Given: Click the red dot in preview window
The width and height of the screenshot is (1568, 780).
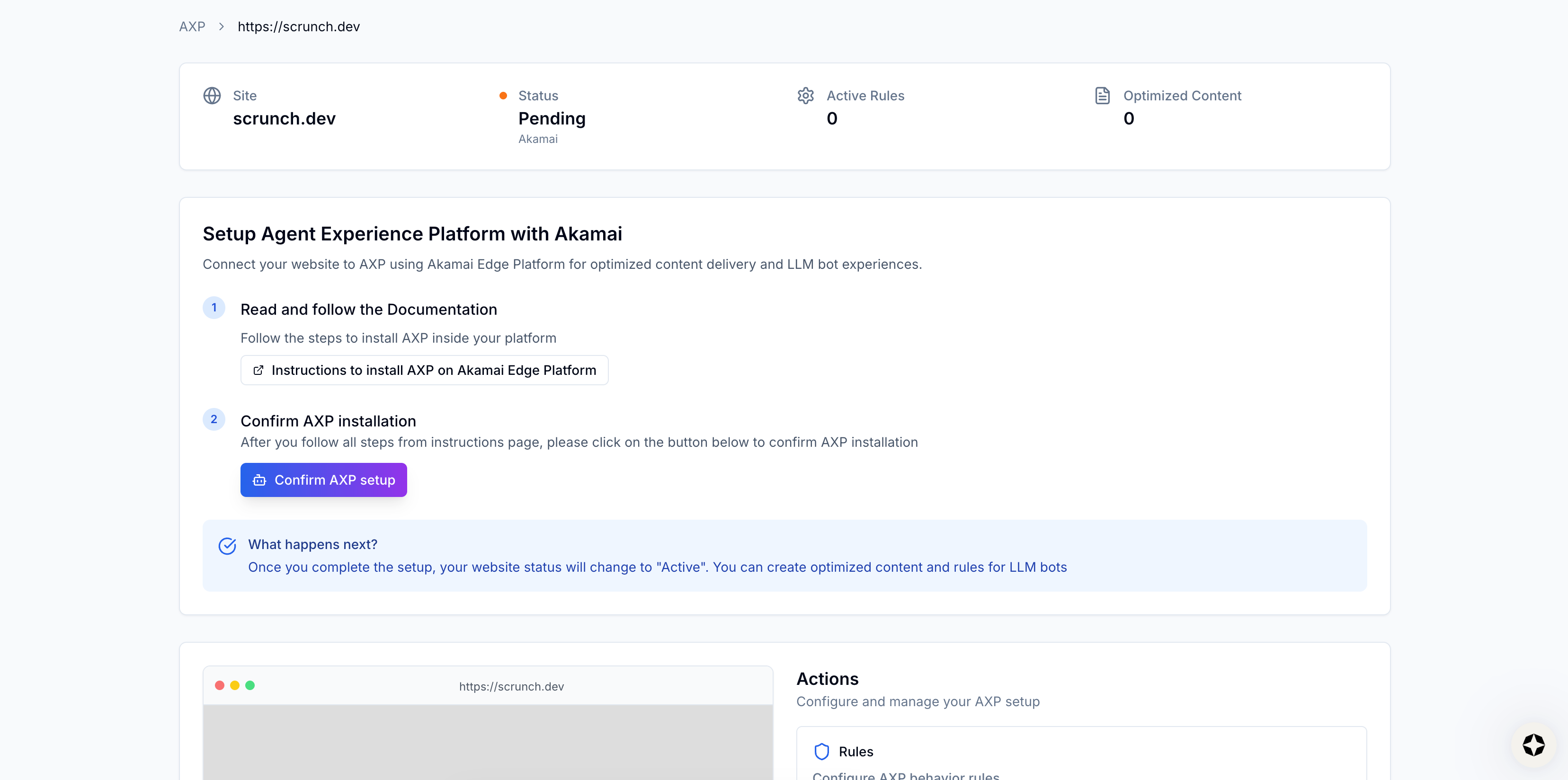Looking at the screenshot, I should click(x=220, y=685).
